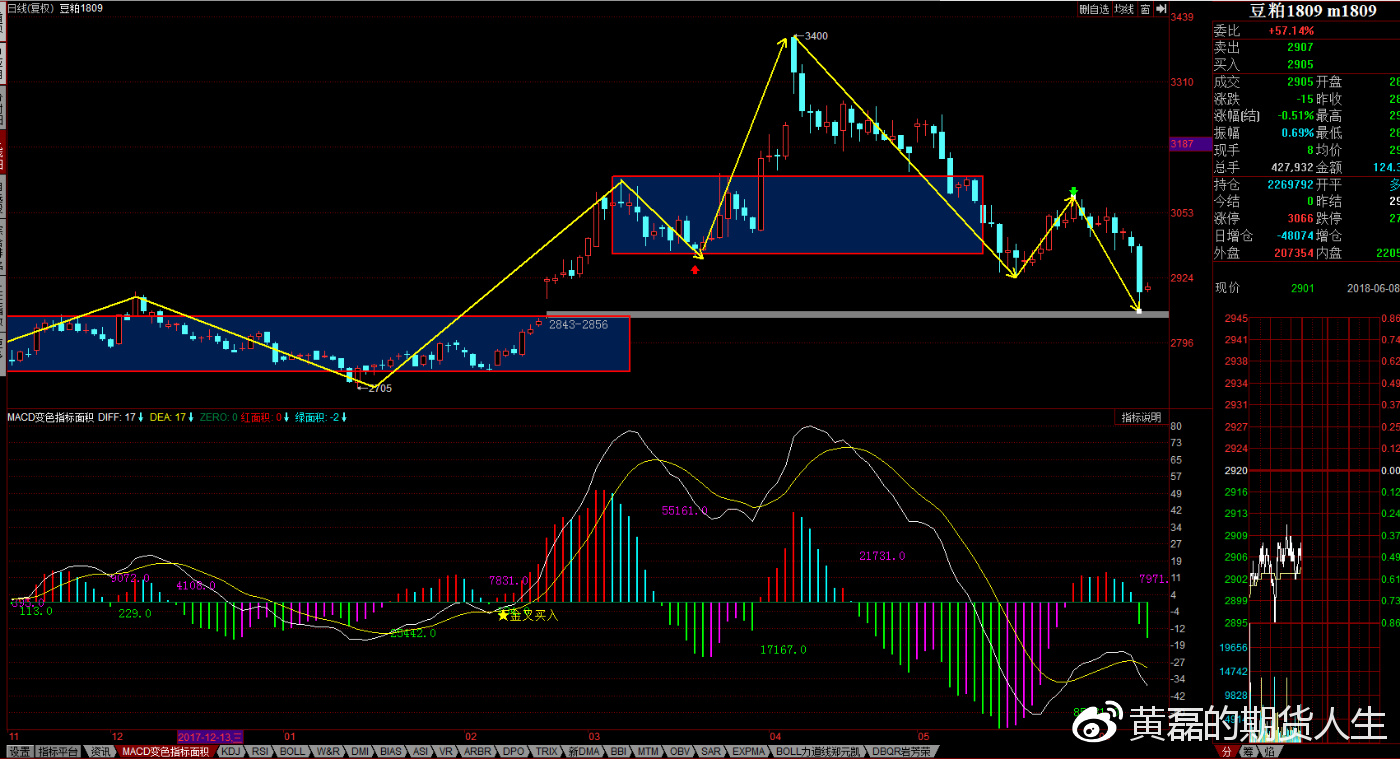Click the 日增仓 -48074 value
1400x759 pixels.
(x=1295, y=235)
